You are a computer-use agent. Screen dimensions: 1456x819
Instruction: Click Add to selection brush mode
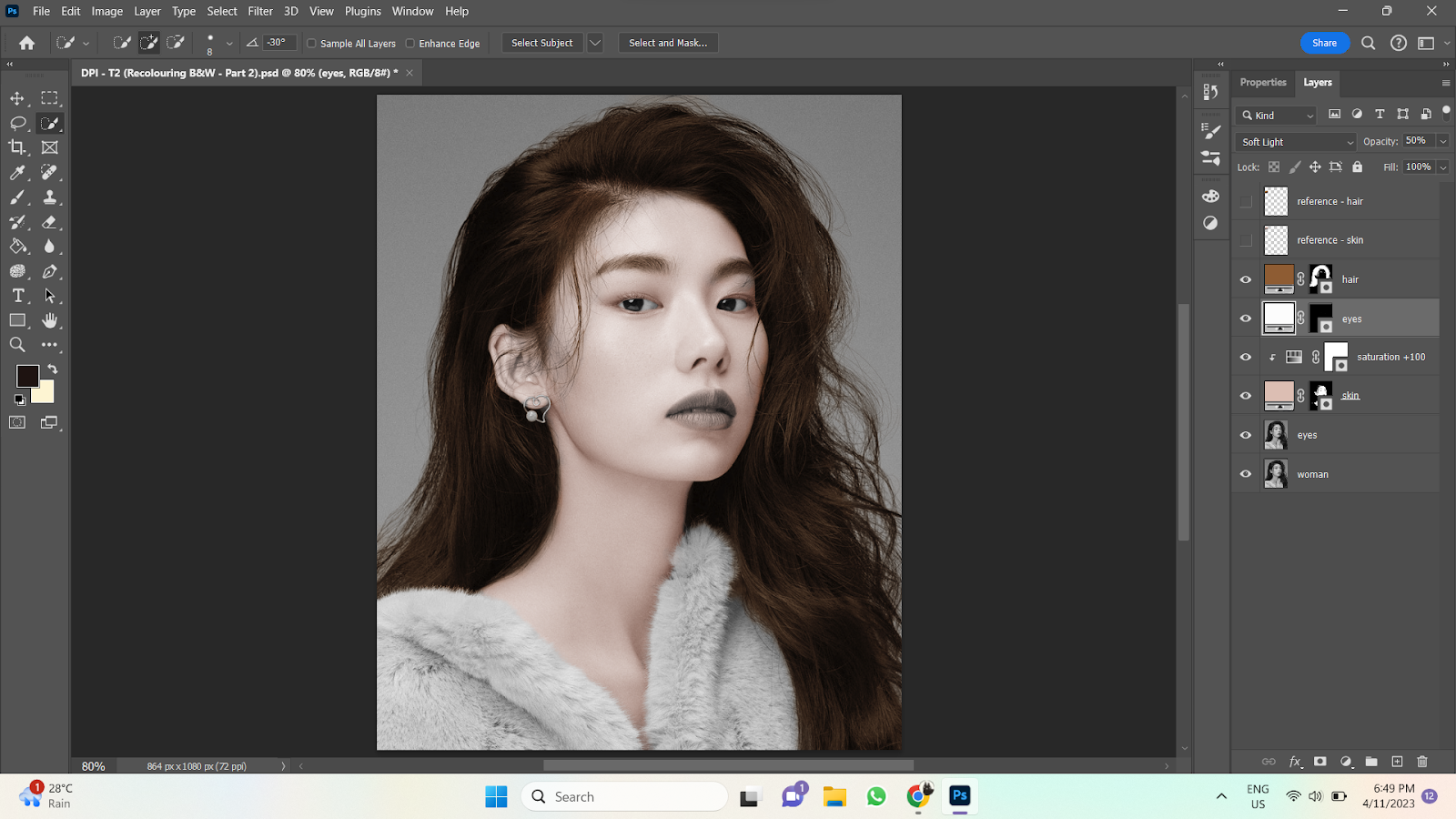[x=149, y=43]
